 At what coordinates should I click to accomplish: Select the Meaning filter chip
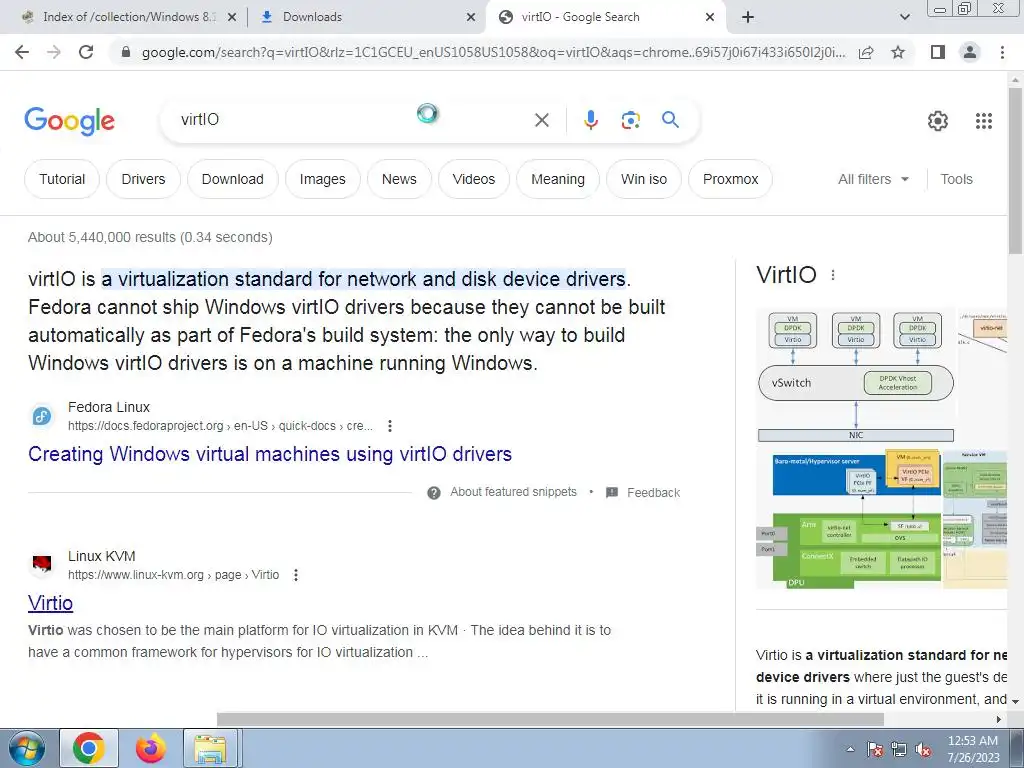click(558, 179)
